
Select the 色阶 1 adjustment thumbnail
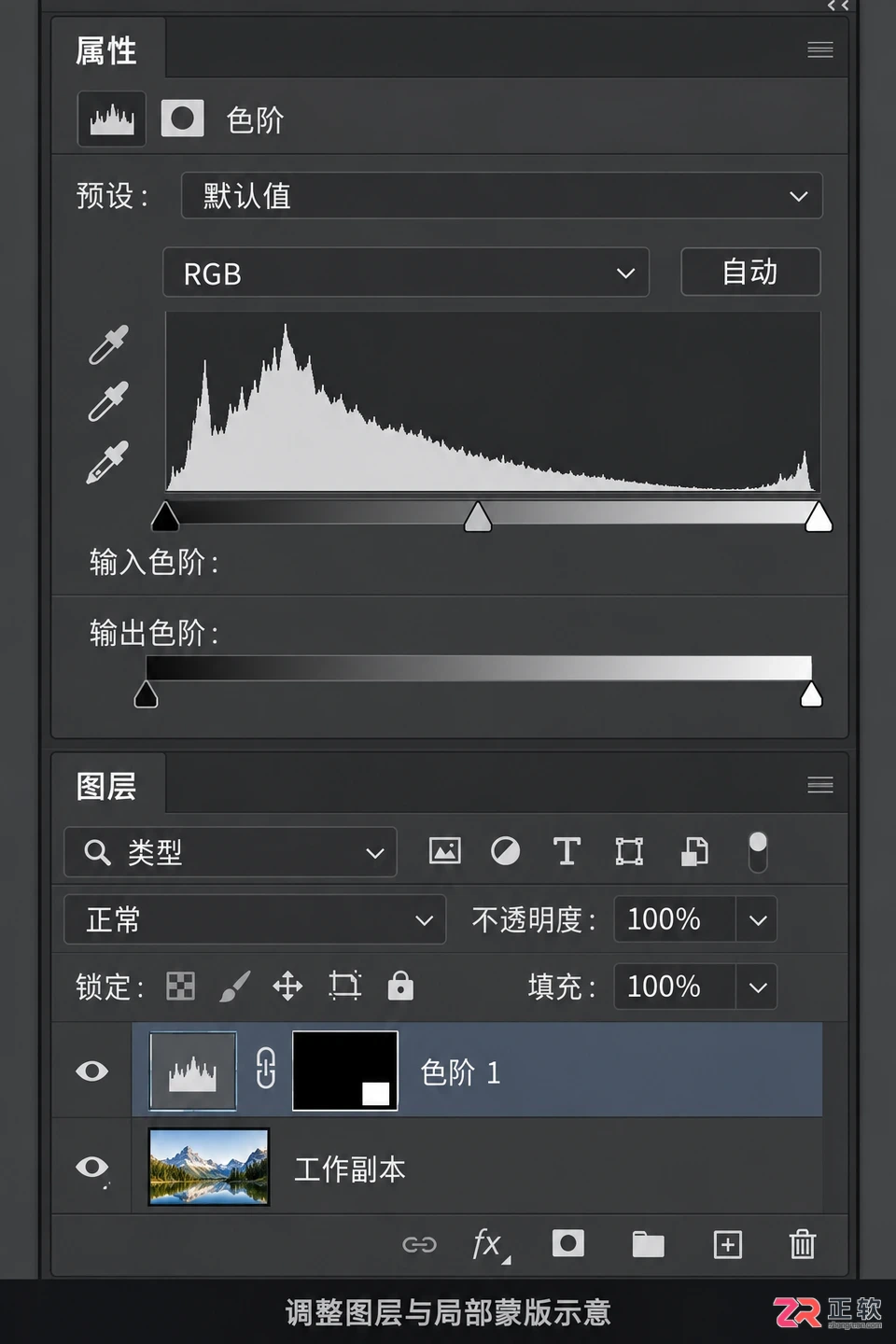(193, 1071)
